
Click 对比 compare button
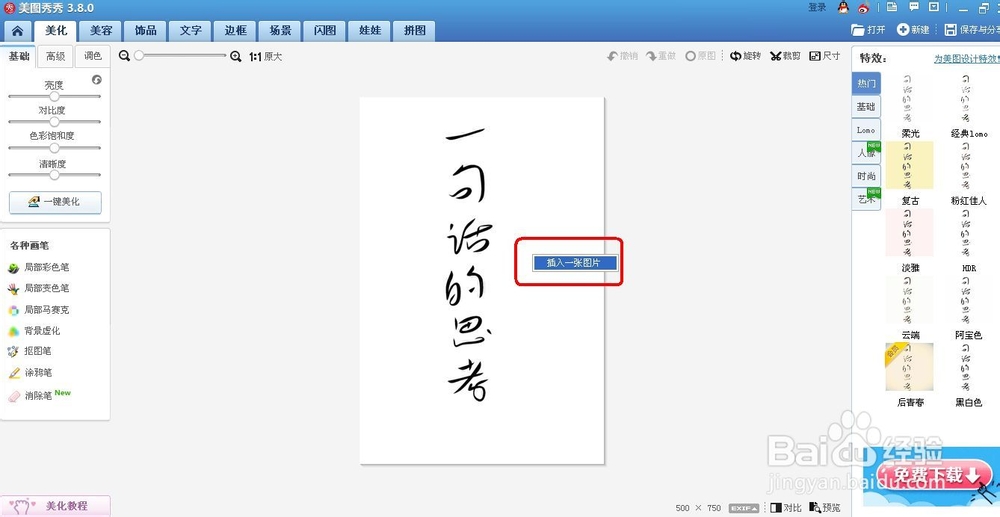(x=786, y=508)
